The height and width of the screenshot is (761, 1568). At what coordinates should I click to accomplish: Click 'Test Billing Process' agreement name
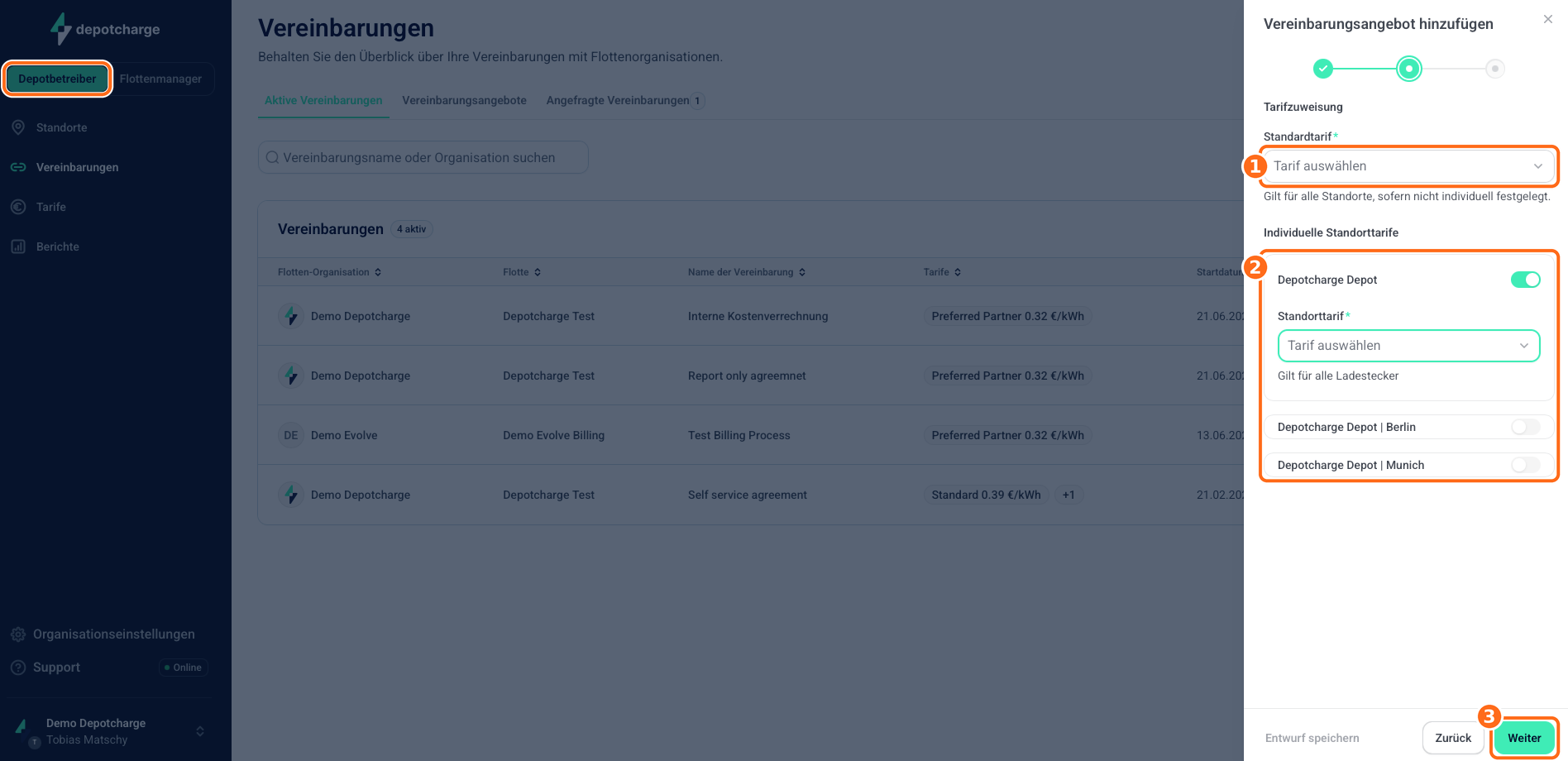coord(739,435)
